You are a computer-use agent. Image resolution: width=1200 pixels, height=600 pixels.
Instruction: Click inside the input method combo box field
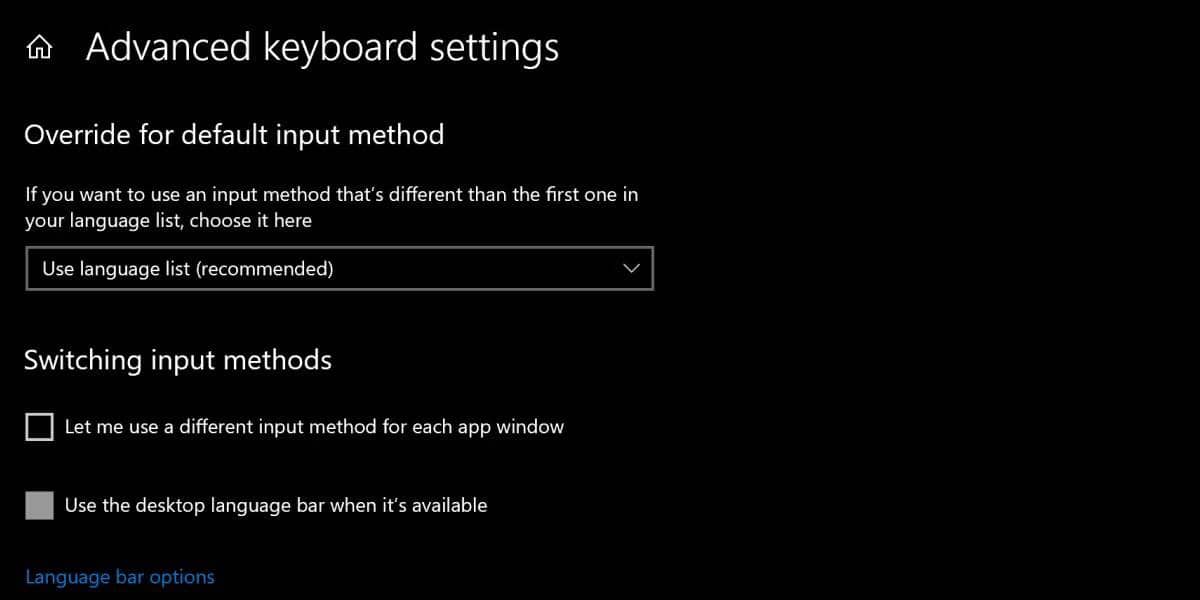point(300,268)
